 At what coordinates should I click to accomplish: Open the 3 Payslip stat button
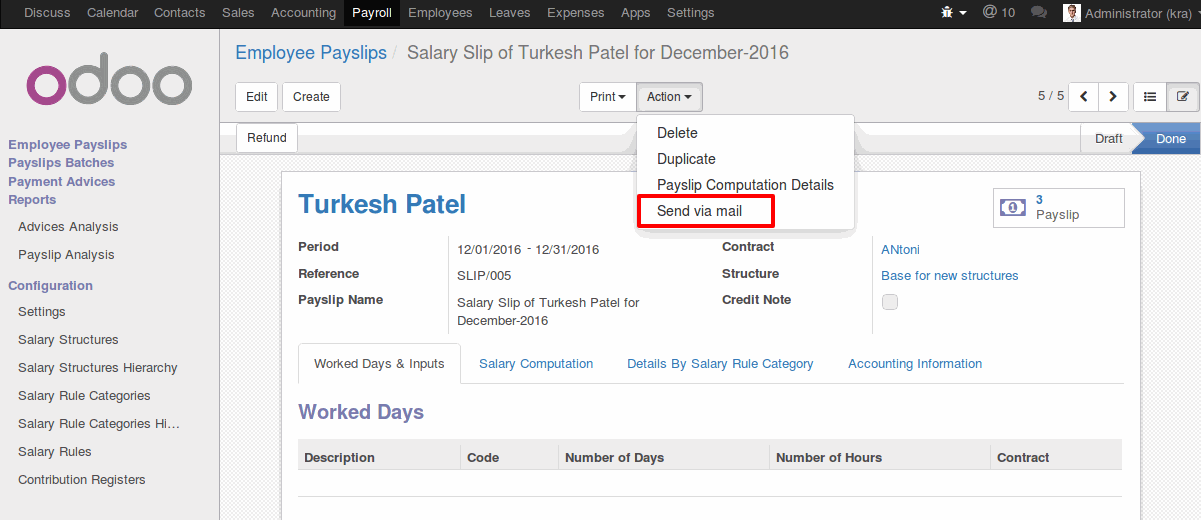click(x=1058, y=207)
